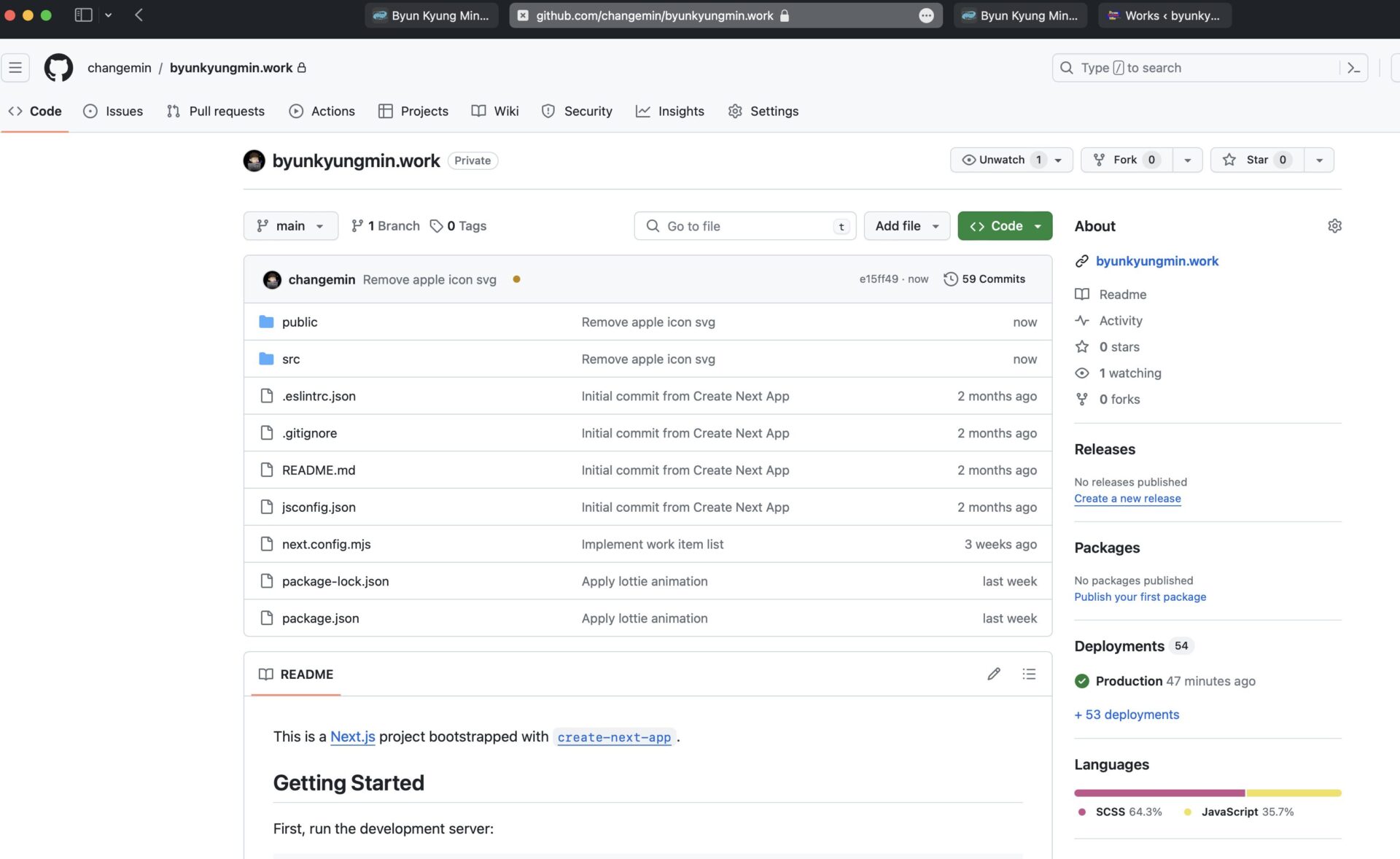Viewport: 1400px width, 859px height.
Task: Edit README with the pencil icon
Action: tap(993, 674)
